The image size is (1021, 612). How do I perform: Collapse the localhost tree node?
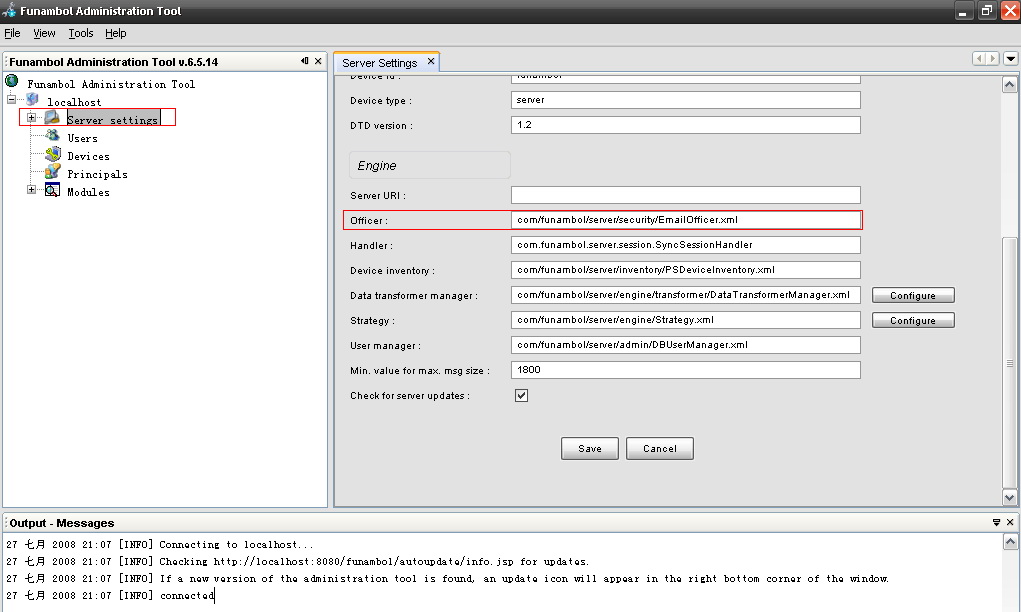point(11,100)
